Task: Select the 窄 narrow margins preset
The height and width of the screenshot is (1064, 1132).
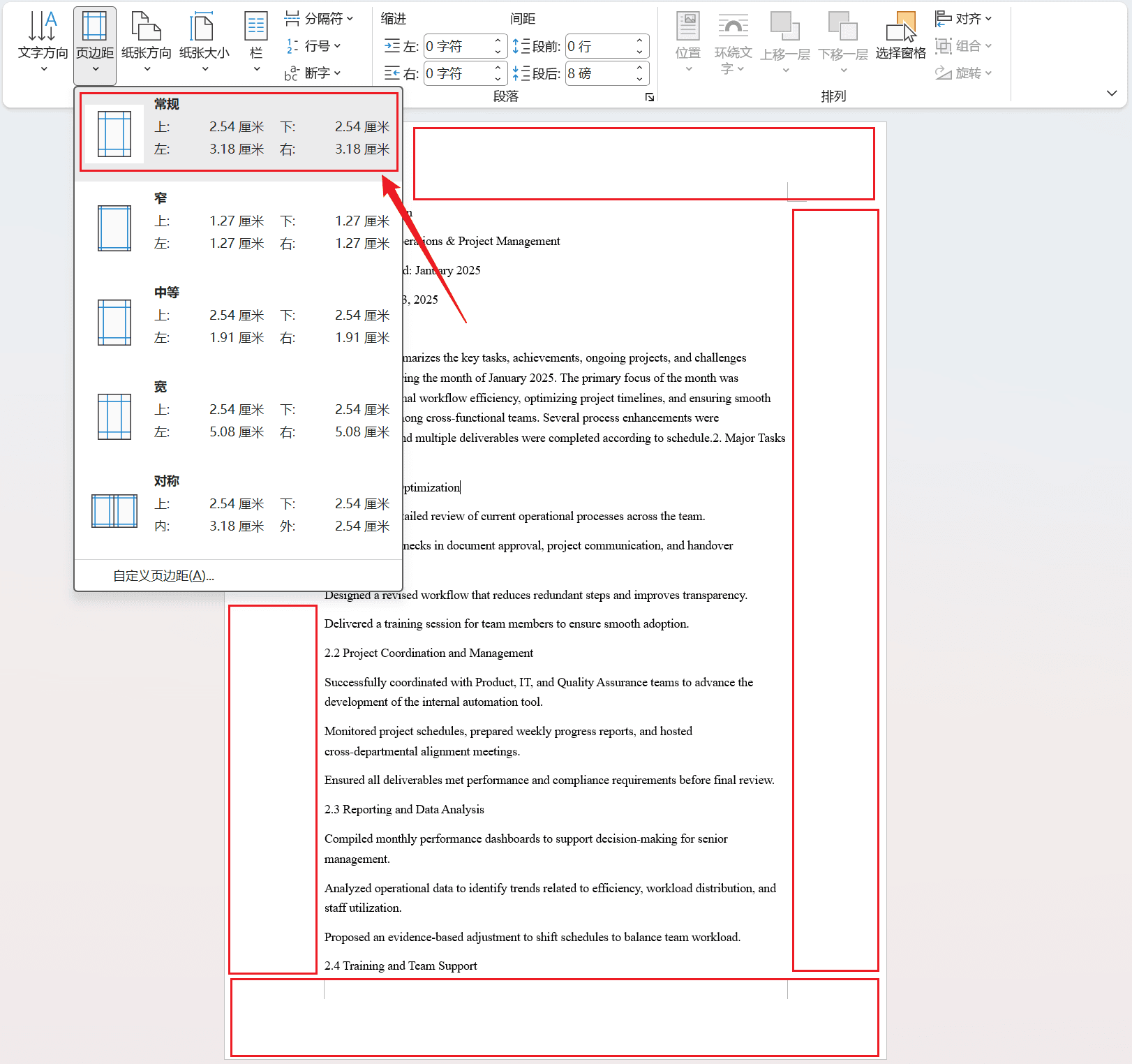Action: coord(239,228)
